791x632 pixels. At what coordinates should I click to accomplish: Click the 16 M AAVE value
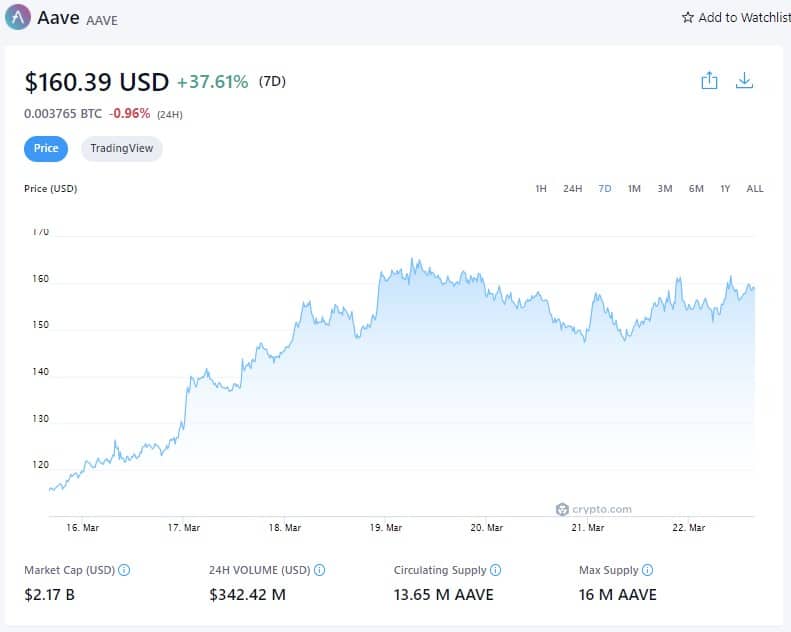tap(617, 595)
